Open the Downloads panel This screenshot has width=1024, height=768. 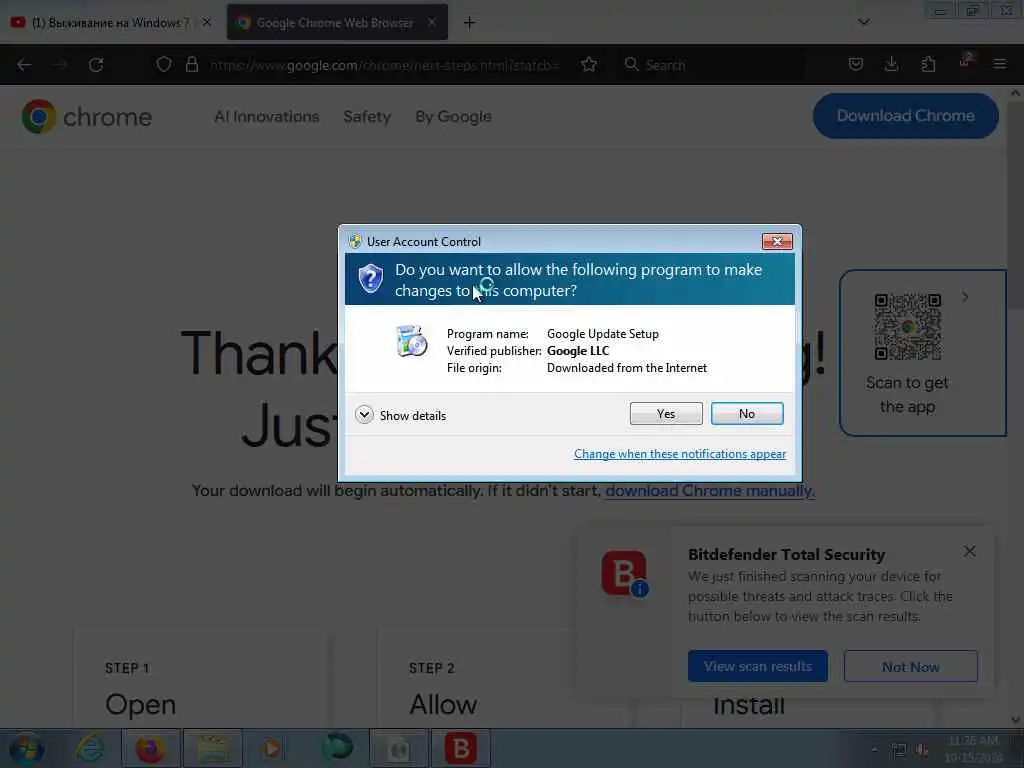click(x=891, y=64)
